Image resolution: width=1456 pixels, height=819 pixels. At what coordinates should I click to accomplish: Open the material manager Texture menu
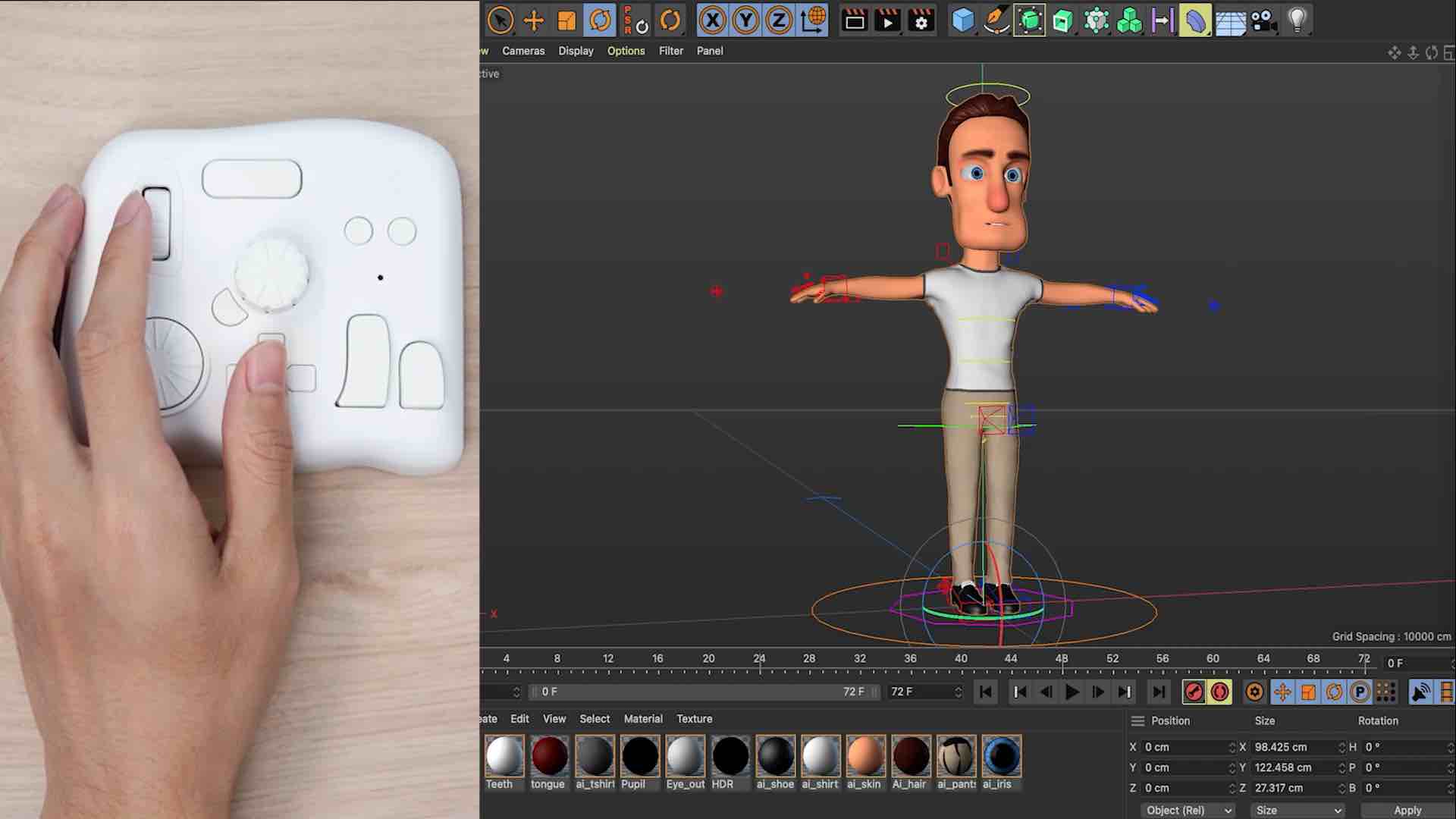[694, 719]
